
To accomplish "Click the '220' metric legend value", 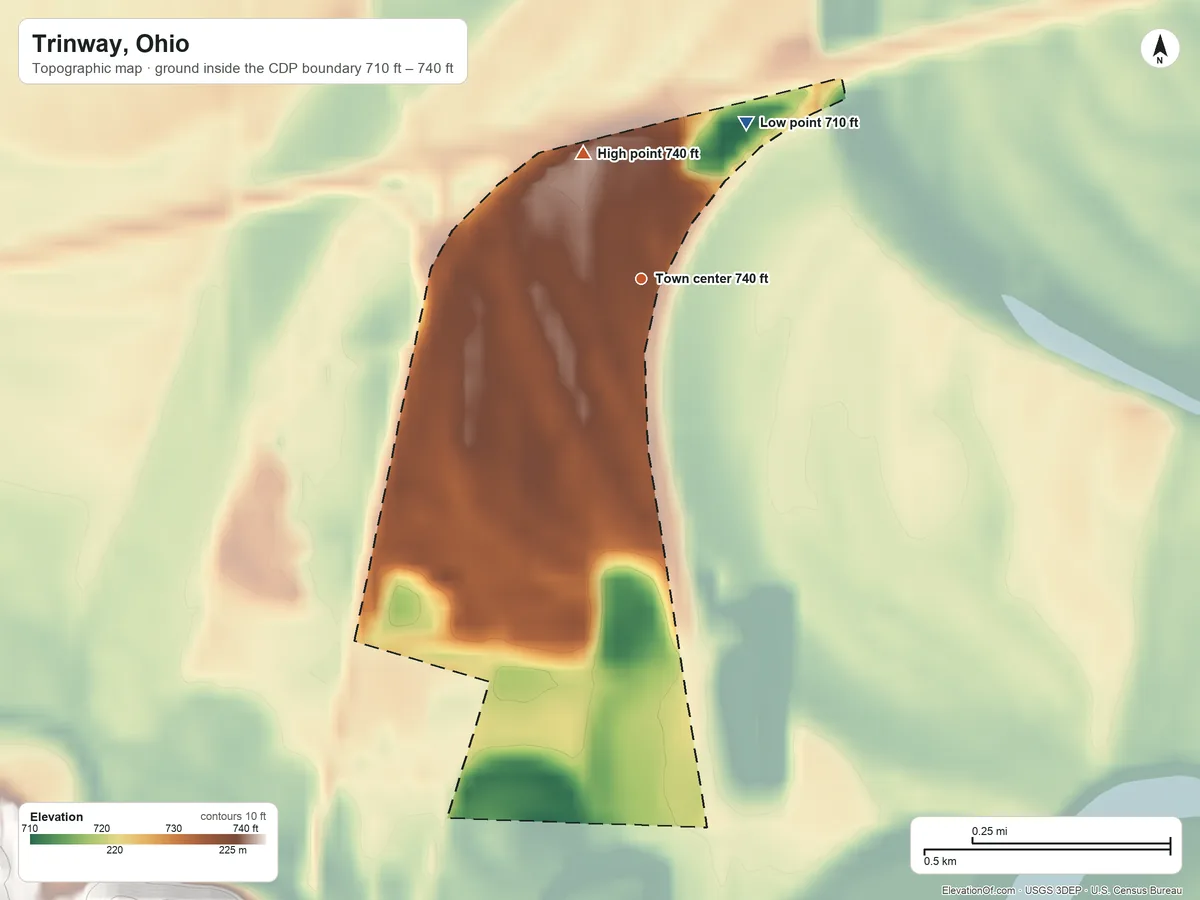I will click(115, 851).
